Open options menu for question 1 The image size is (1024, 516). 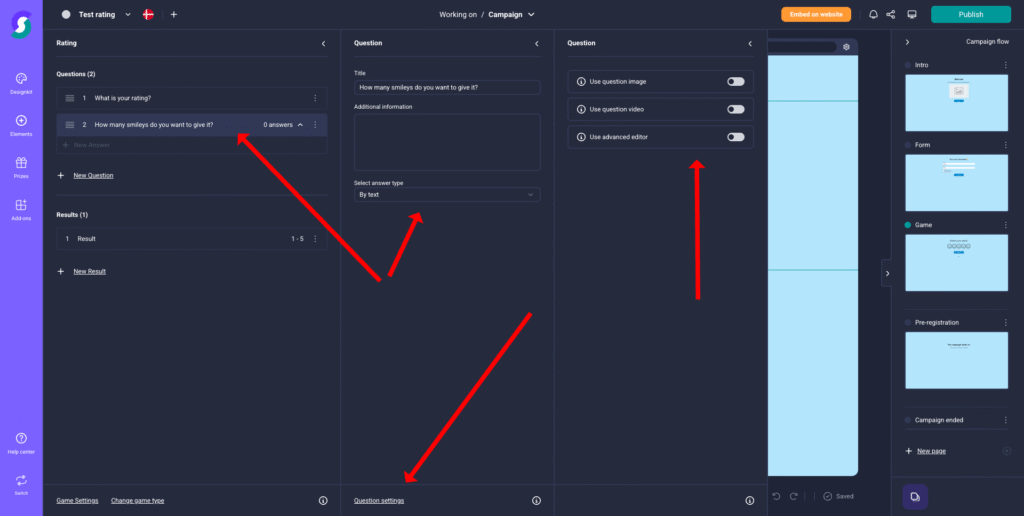pyautogui.click(x=315, y=98)
